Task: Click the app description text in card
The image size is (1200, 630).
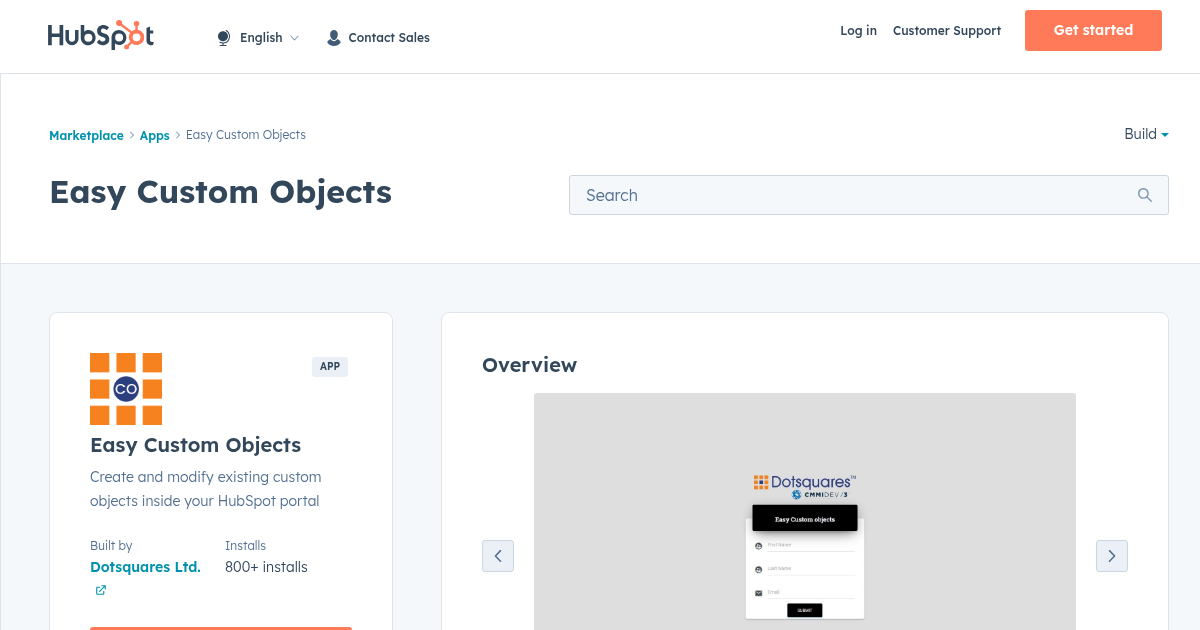Action: pyautogui.click(x=206, y=489)
